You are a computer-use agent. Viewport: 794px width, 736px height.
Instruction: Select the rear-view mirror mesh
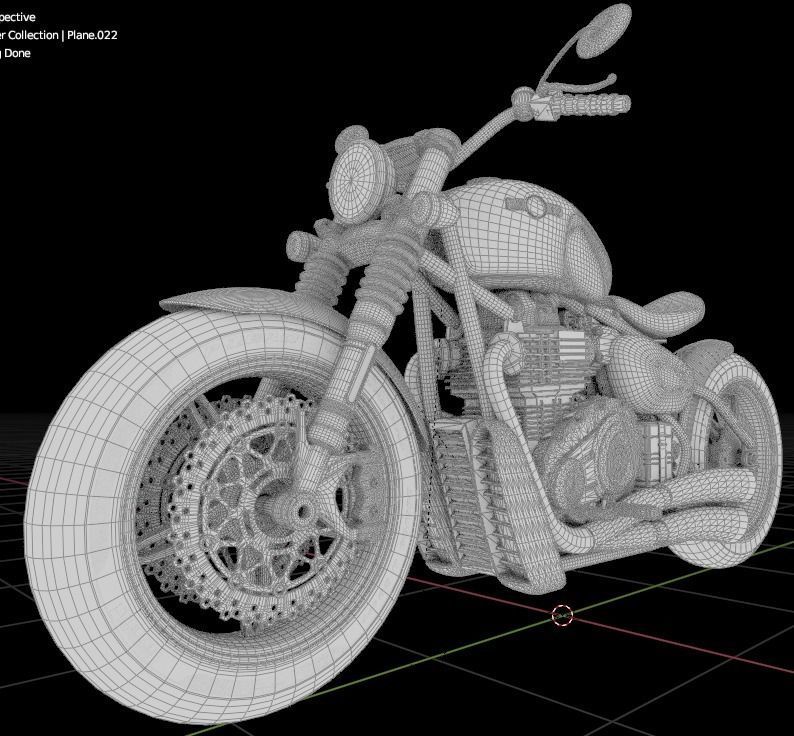(604, 30)
